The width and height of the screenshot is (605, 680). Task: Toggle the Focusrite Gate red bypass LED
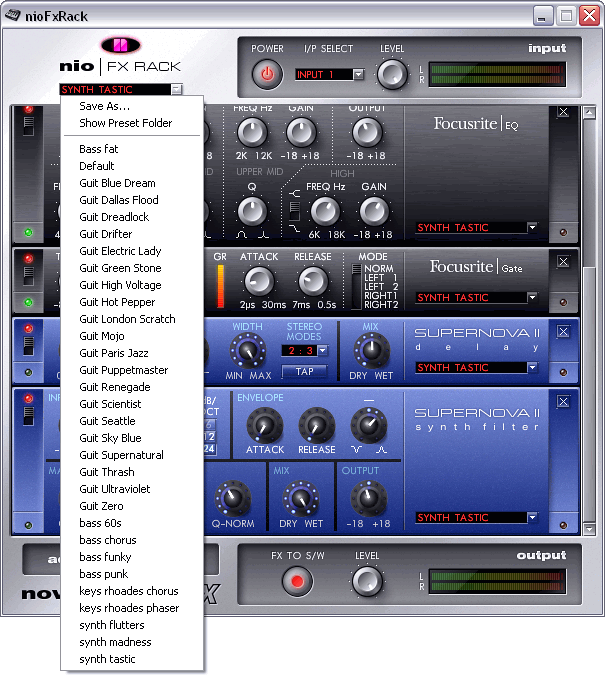29,259
